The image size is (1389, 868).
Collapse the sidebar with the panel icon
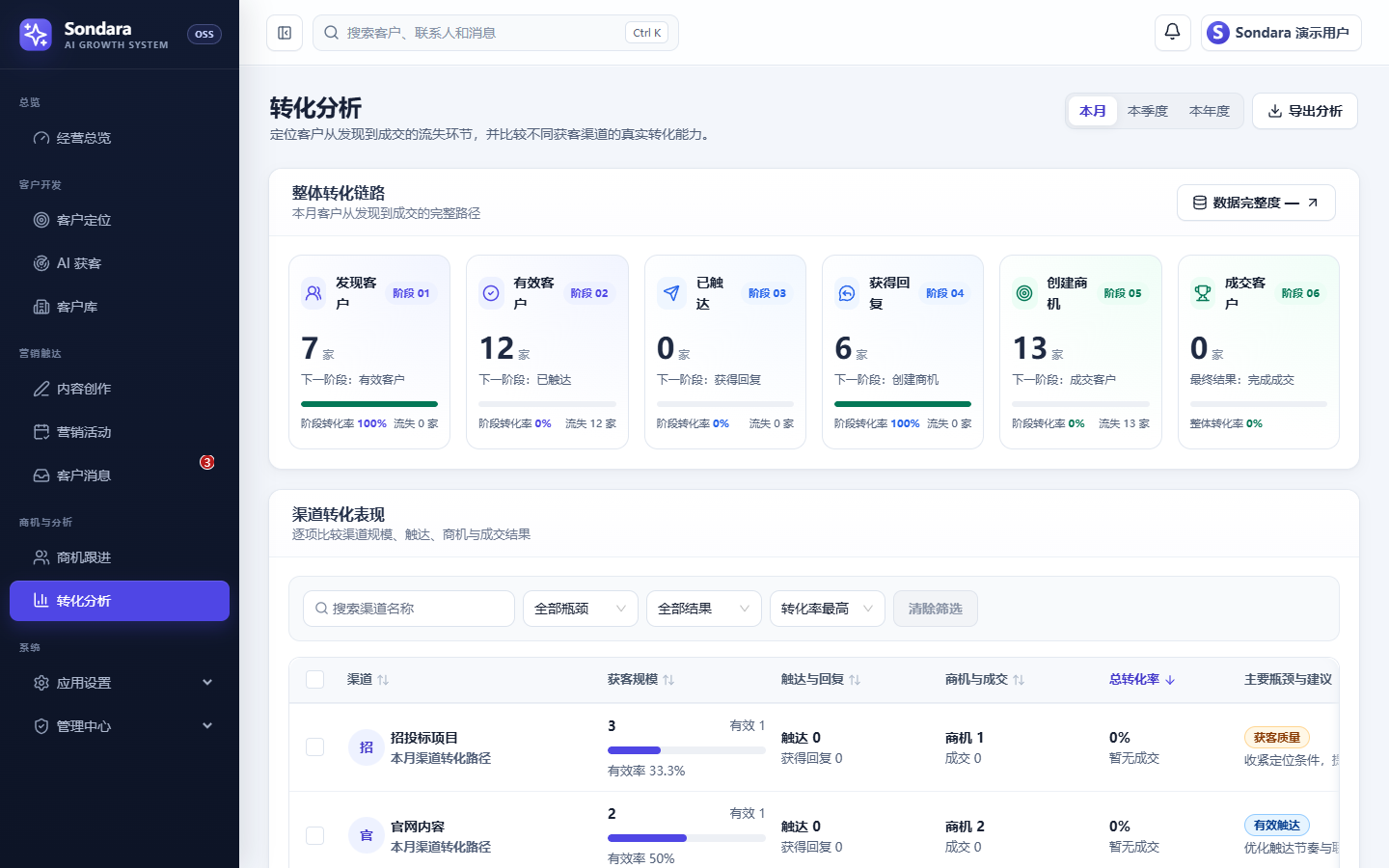(x=285, y=33)
